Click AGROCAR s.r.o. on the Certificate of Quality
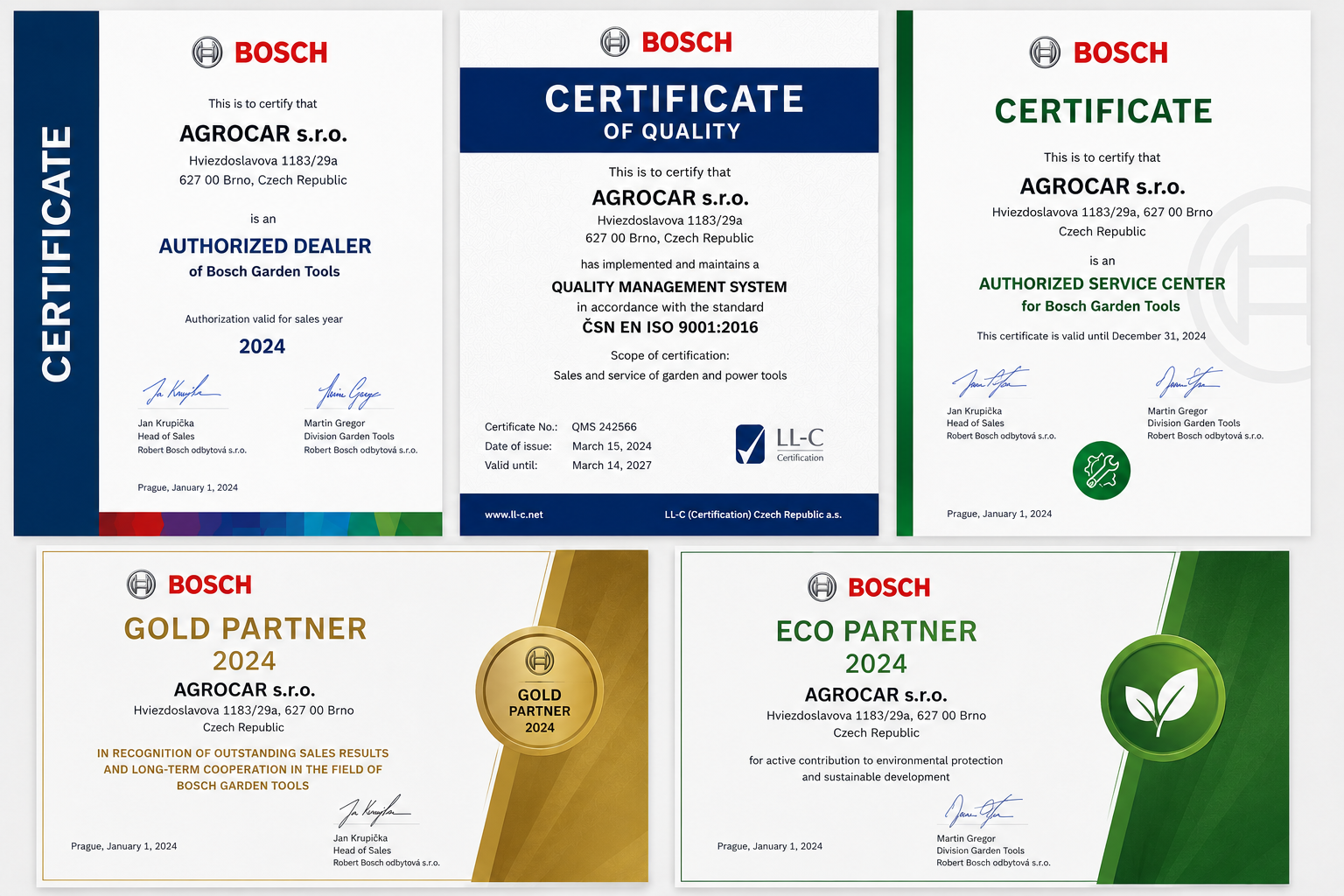 tap(670, 198)
